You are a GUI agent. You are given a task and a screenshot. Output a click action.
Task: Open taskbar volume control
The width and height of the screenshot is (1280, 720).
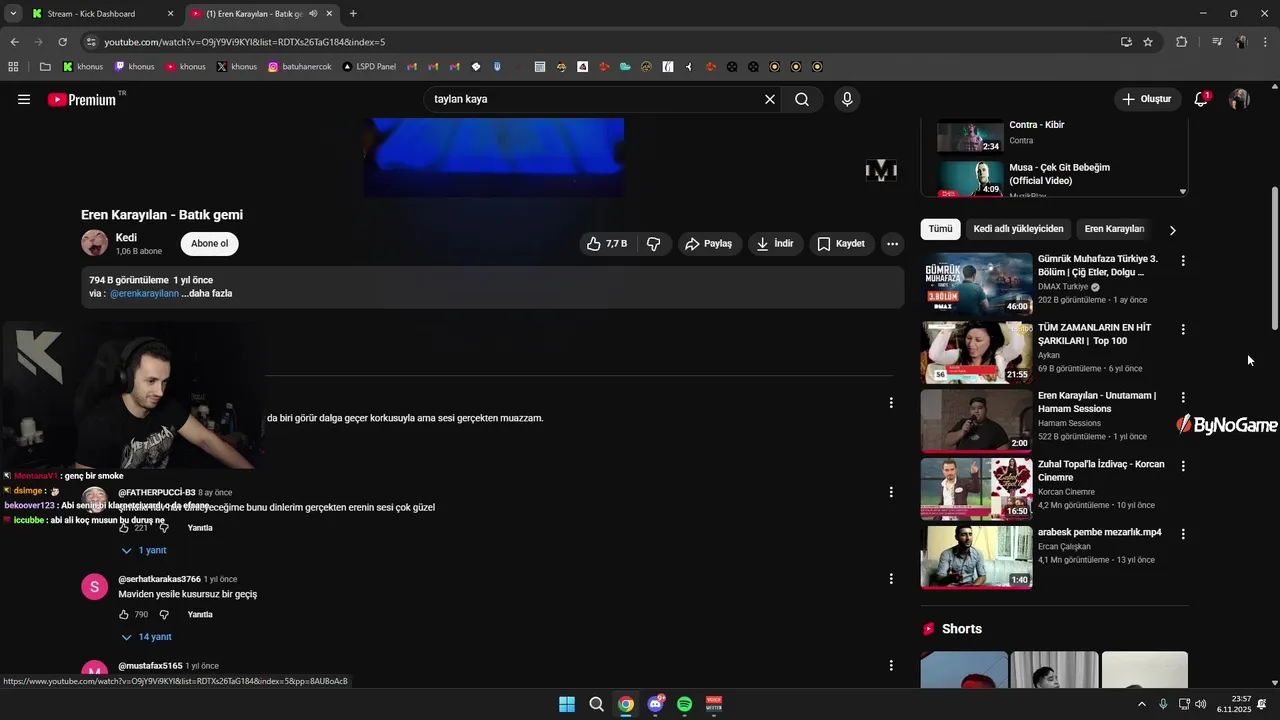pos(1201,704)
